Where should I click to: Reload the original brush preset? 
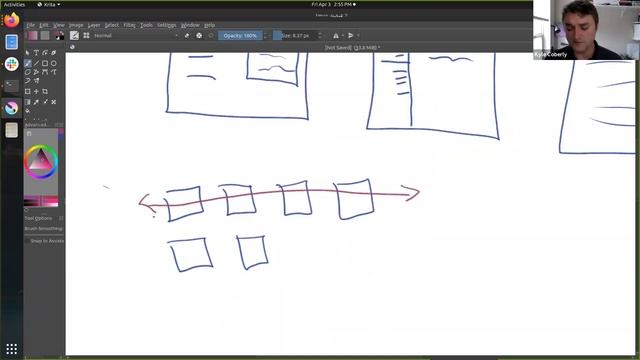pyautogui.click(x=211, y=36)
